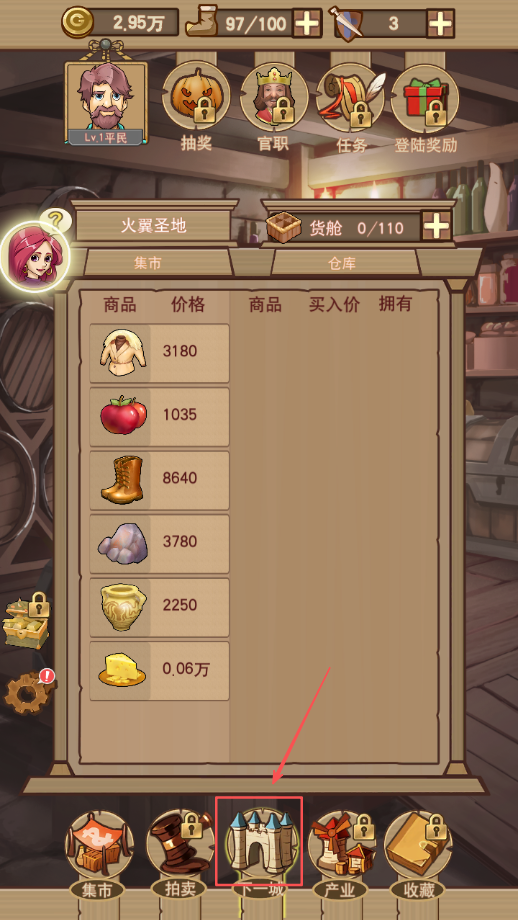This screenshot has width=518, height=920.
Task: Open the 收藏 book collection icon
Action: tap(418, 845)
